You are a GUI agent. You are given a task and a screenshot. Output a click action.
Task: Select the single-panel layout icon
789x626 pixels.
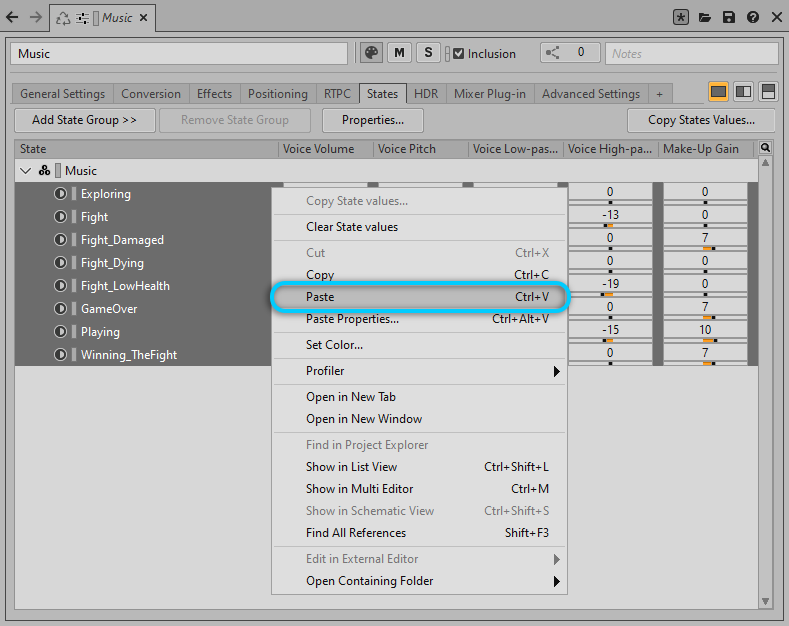[x=718, y=92]
